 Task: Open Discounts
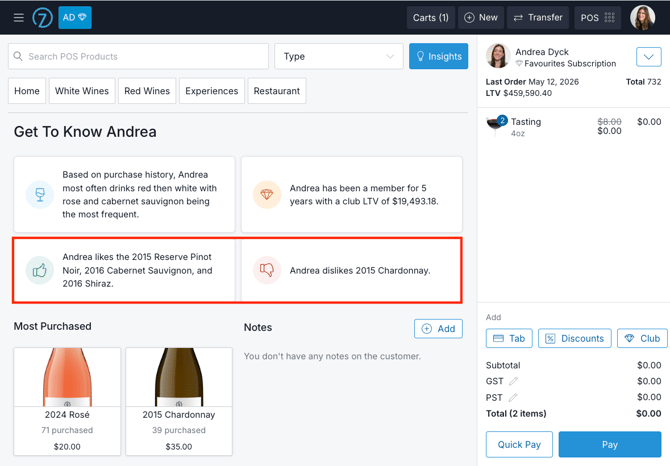[x=575, y=338]
